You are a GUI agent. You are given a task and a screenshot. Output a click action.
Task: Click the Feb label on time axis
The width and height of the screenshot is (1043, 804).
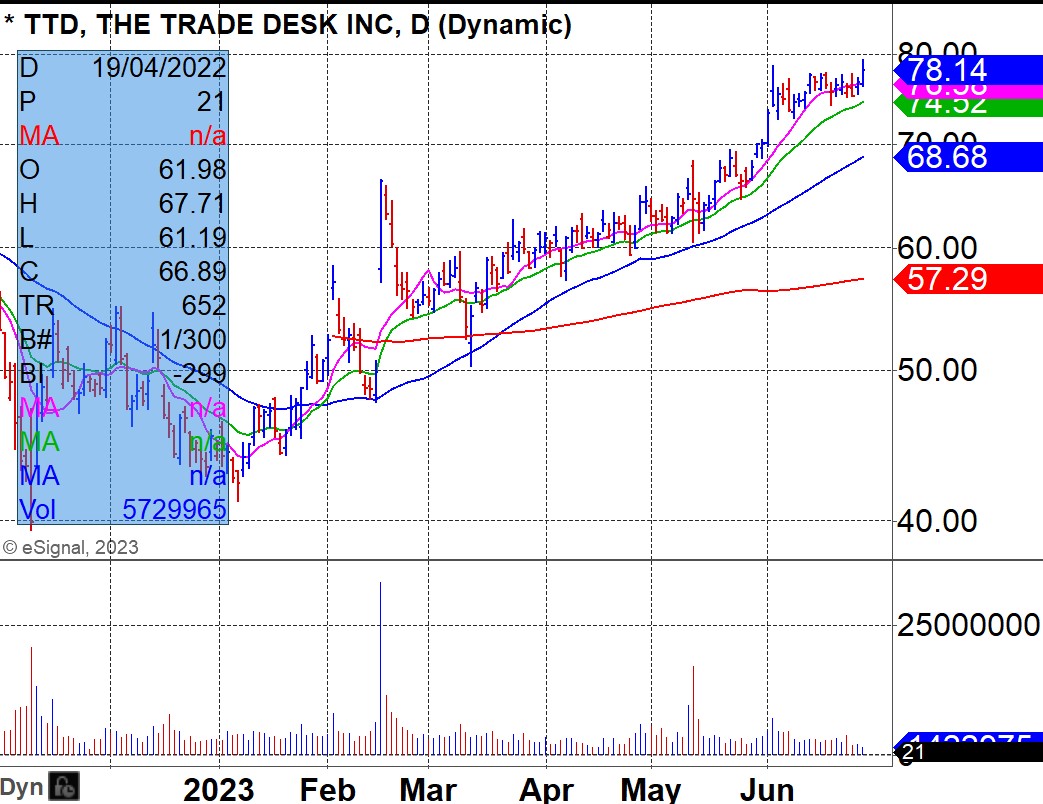tap(327, 790)
